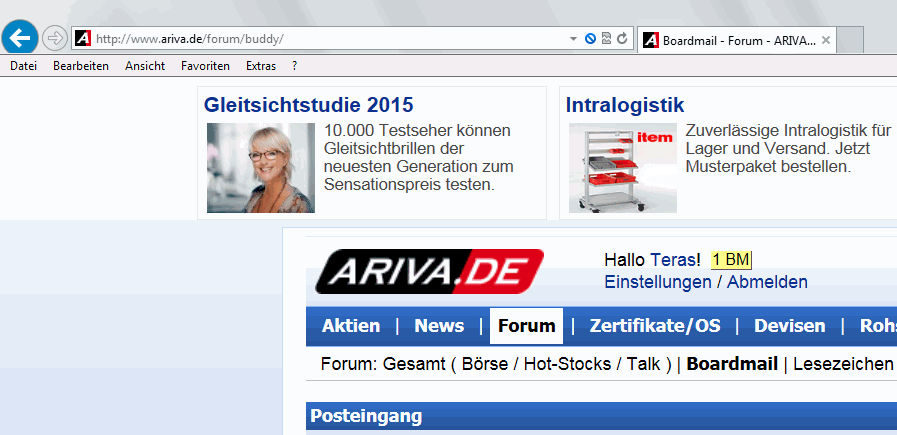897x435 pixels.
Task: Click the yellow 1 BM notification badge
Action: (731, 260)
